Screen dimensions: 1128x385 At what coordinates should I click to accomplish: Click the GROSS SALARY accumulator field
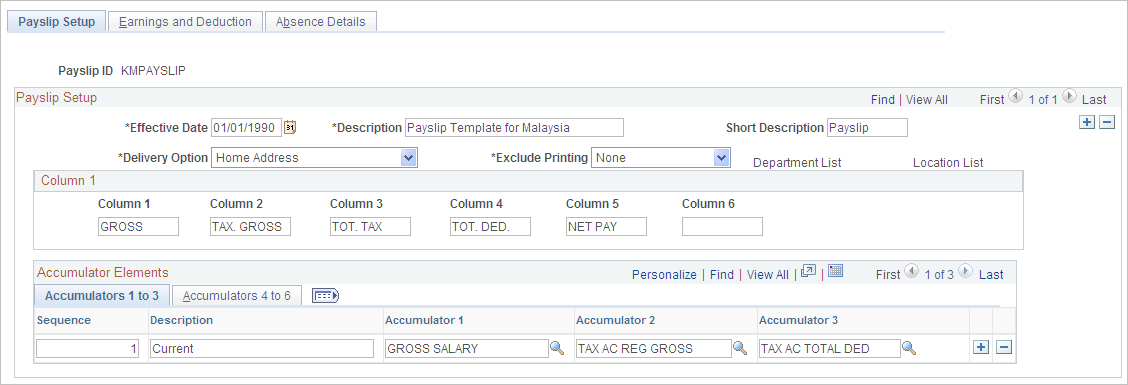pyautogui.click(x=467, y=349)
